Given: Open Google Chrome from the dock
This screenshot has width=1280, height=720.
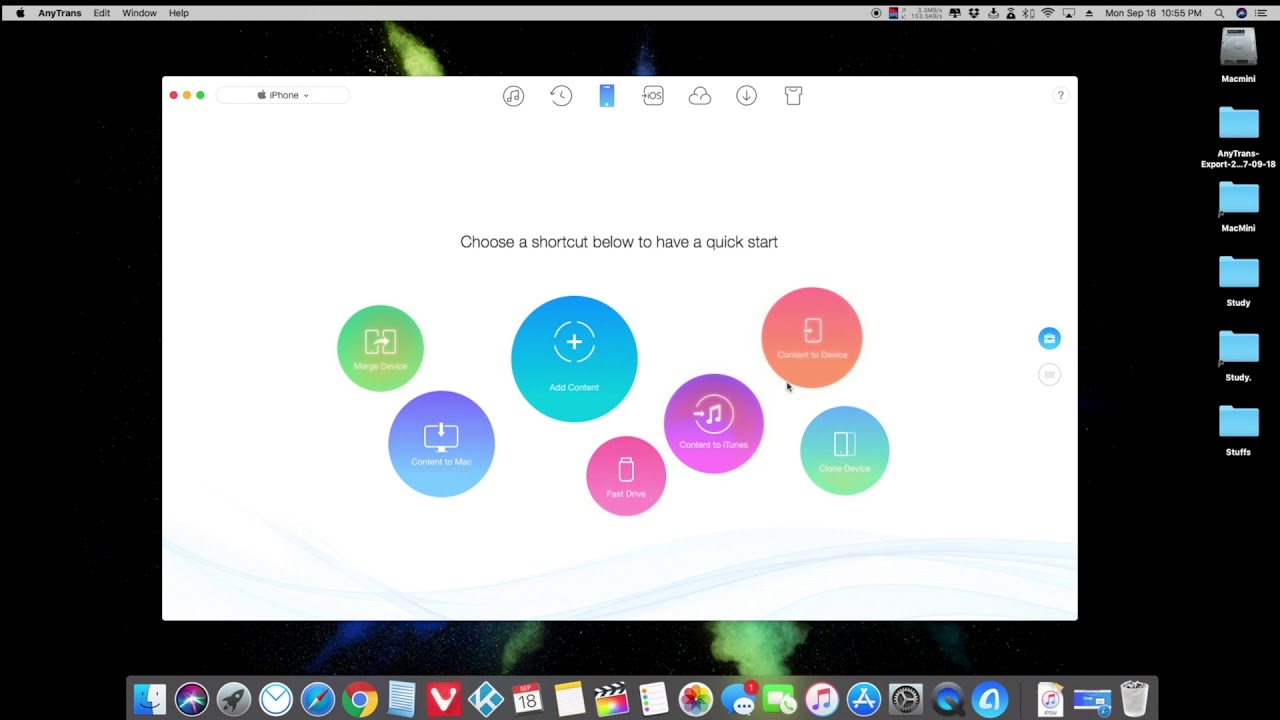Looking at the screenshot, I should [x=360, y=699].
